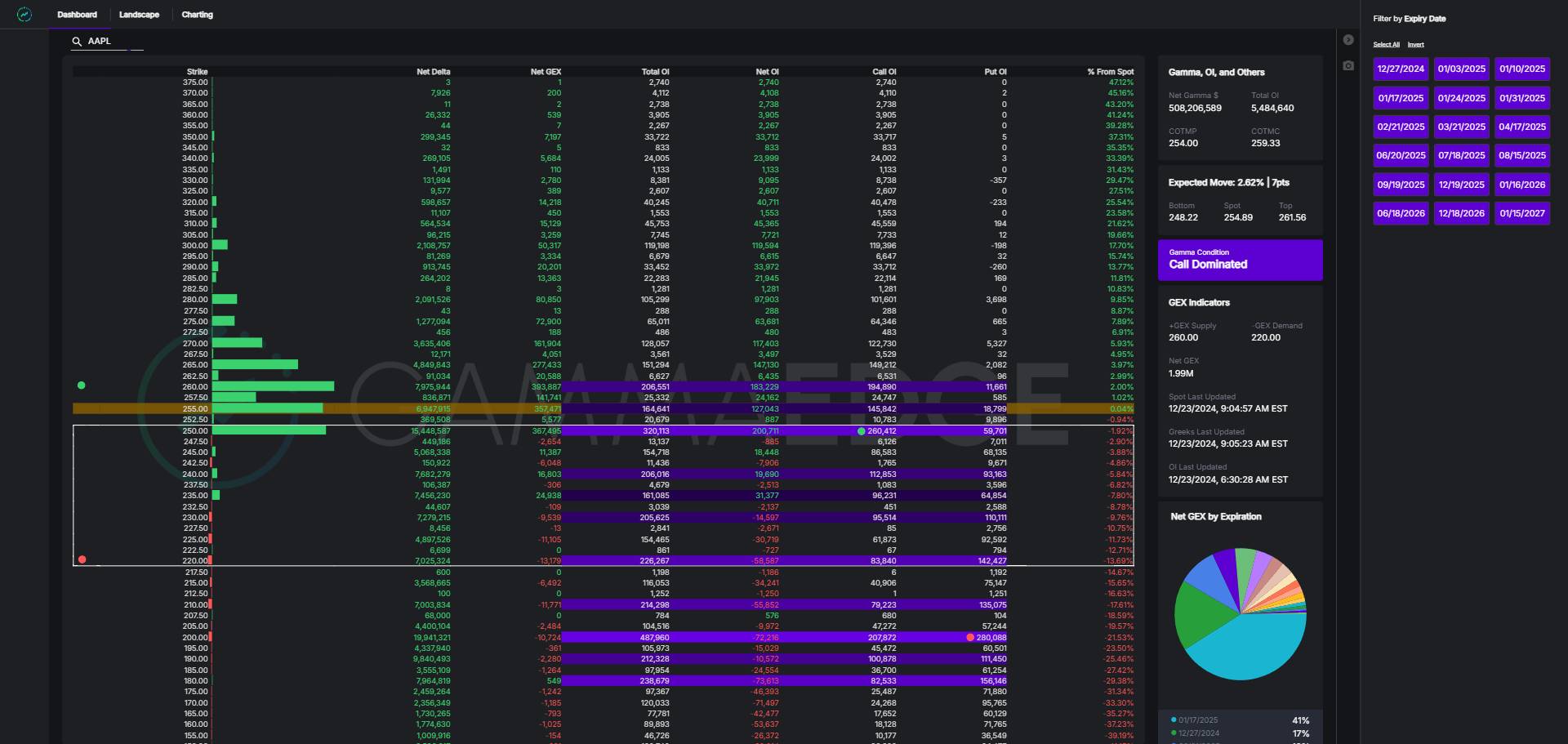Take a snapshot with the camera icon
The width and height of the screenshot is (1568, 744).
coord(1348,65)
